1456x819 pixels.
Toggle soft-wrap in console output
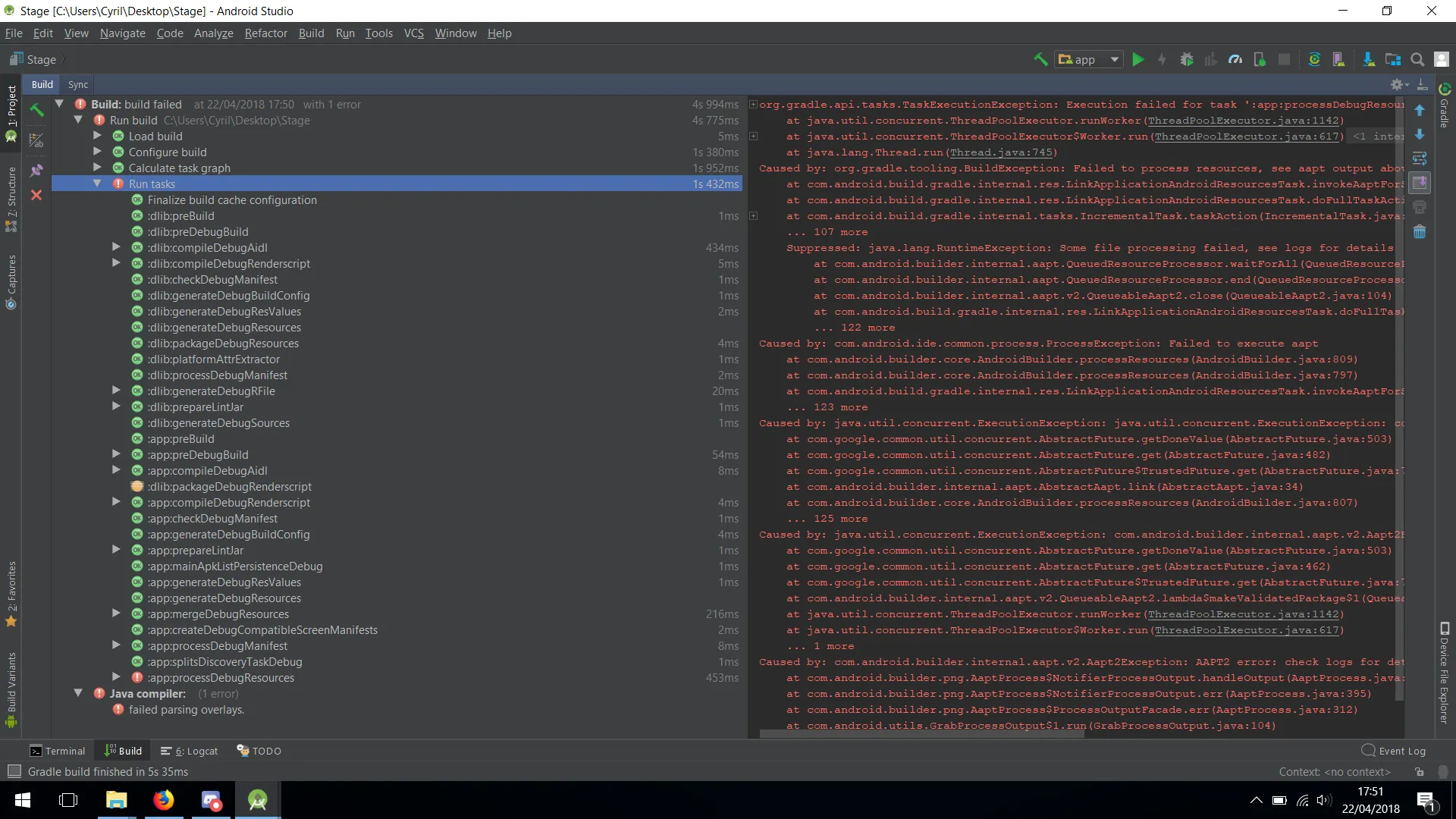[1420, 158]
